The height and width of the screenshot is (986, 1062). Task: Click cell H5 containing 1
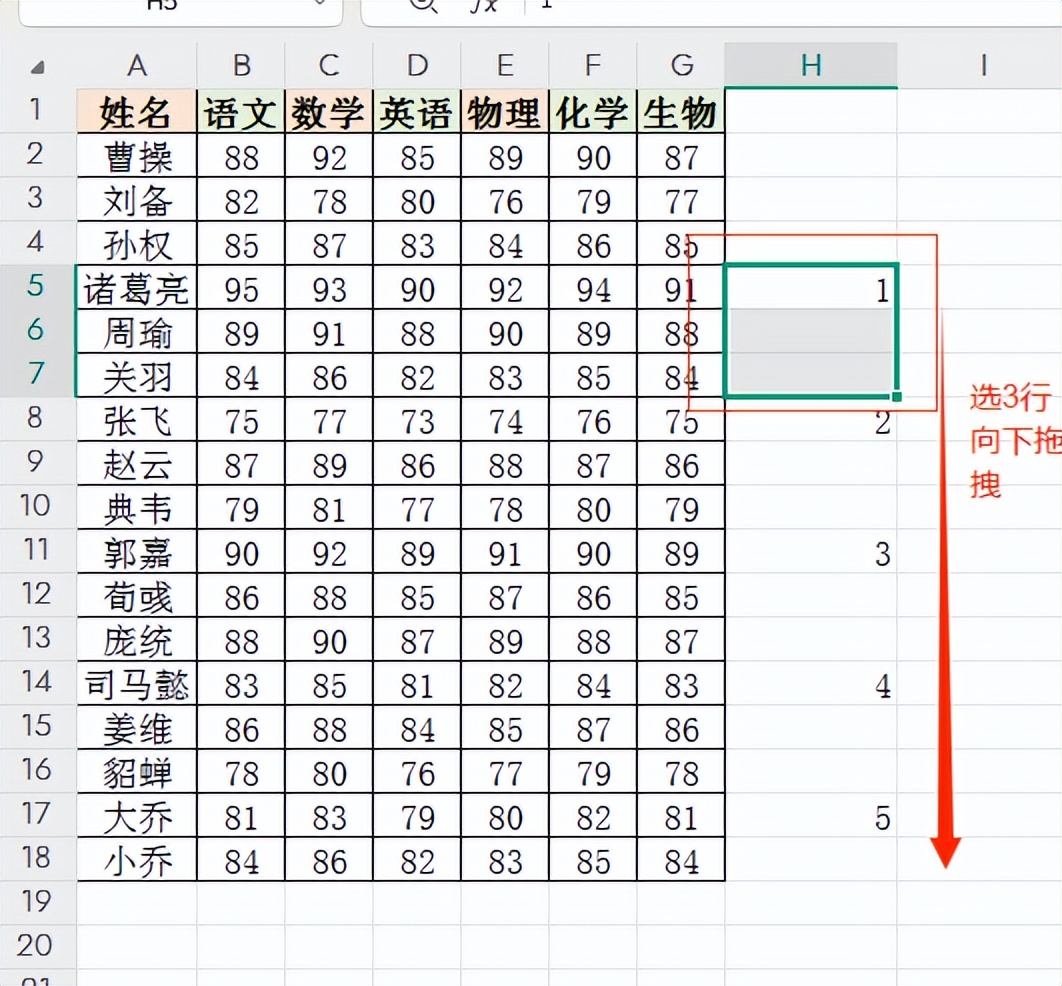[811, 288]
